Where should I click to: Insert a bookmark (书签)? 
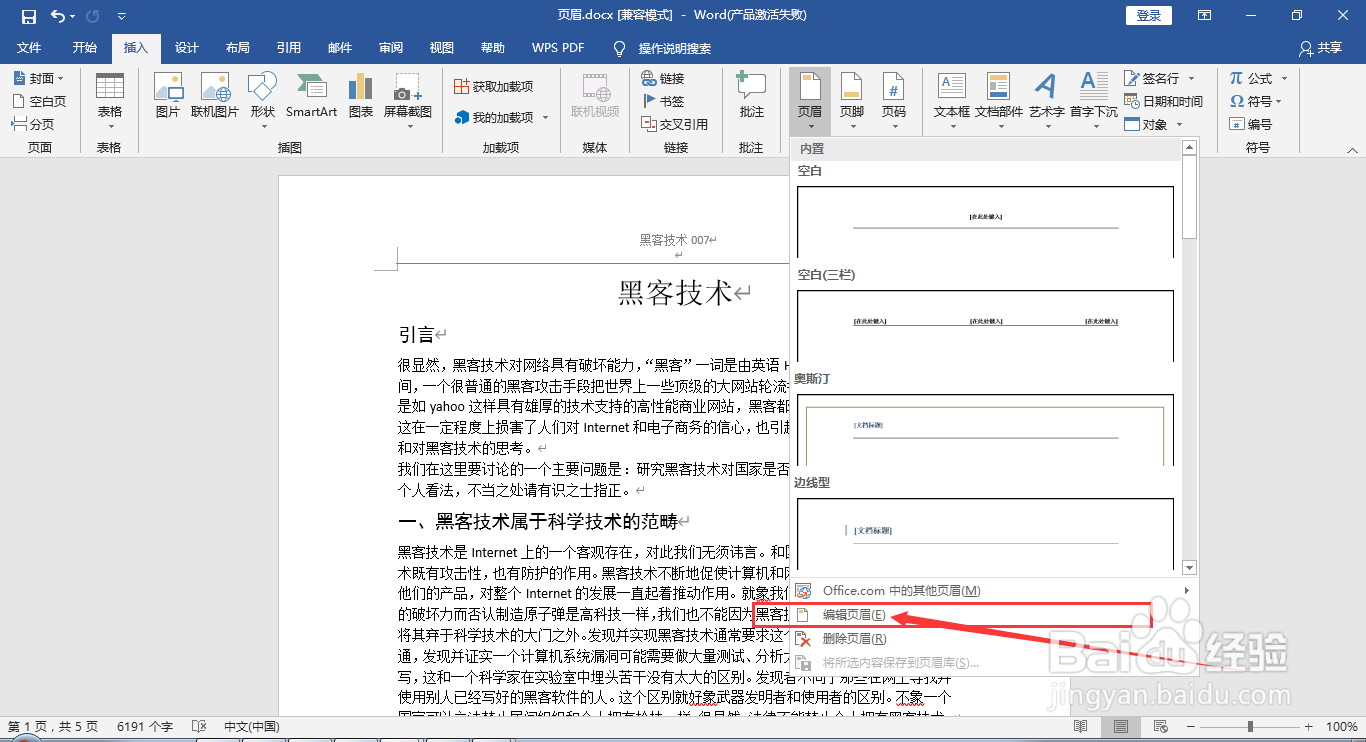[663, 101]
